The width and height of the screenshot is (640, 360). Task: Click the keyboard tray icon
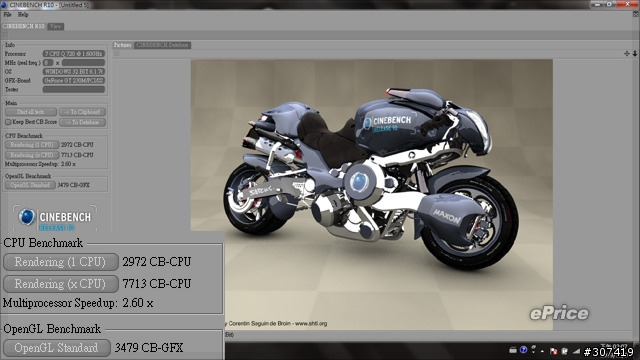513,351
